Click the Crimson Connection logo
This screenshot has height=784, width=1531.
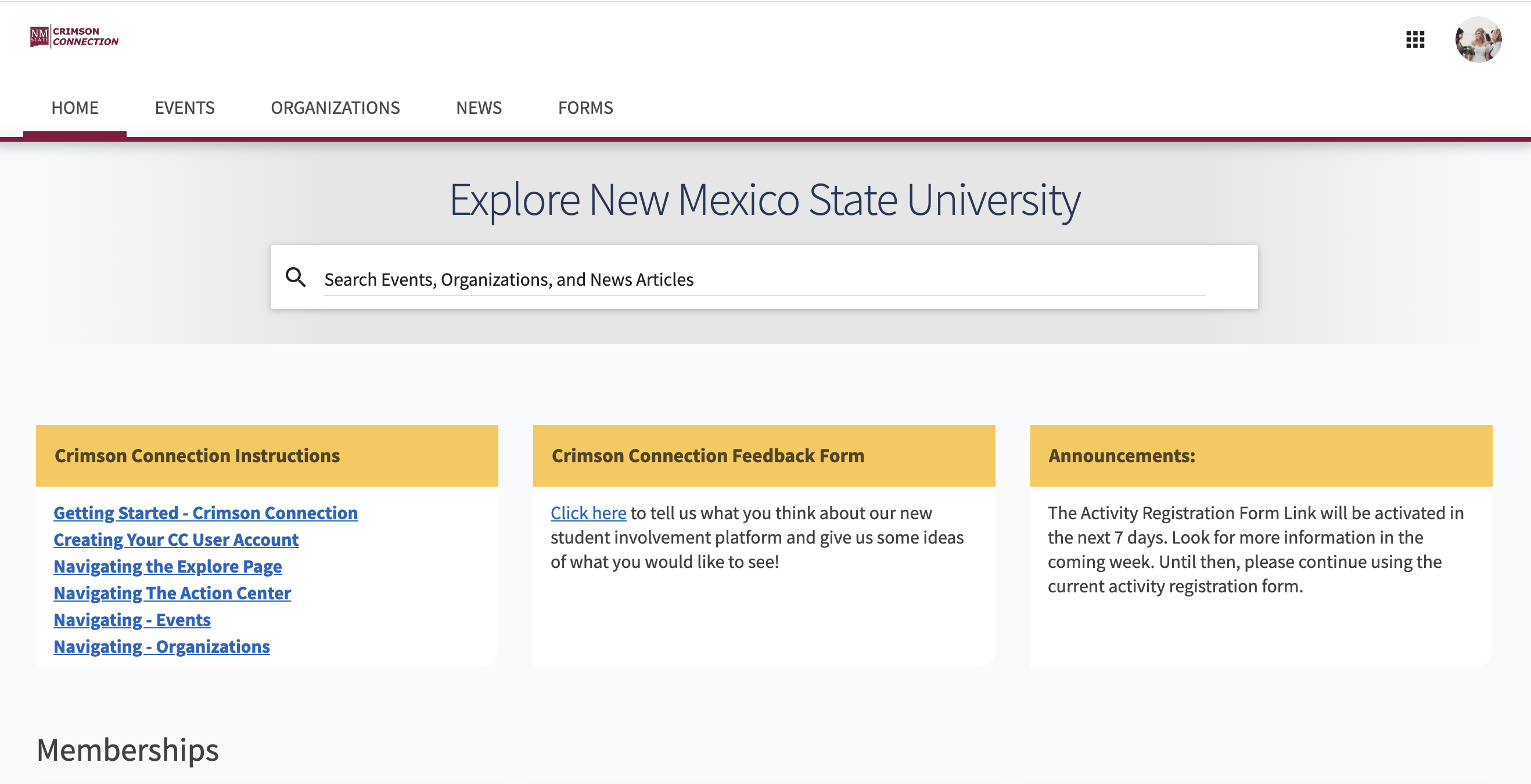point(74,37)
